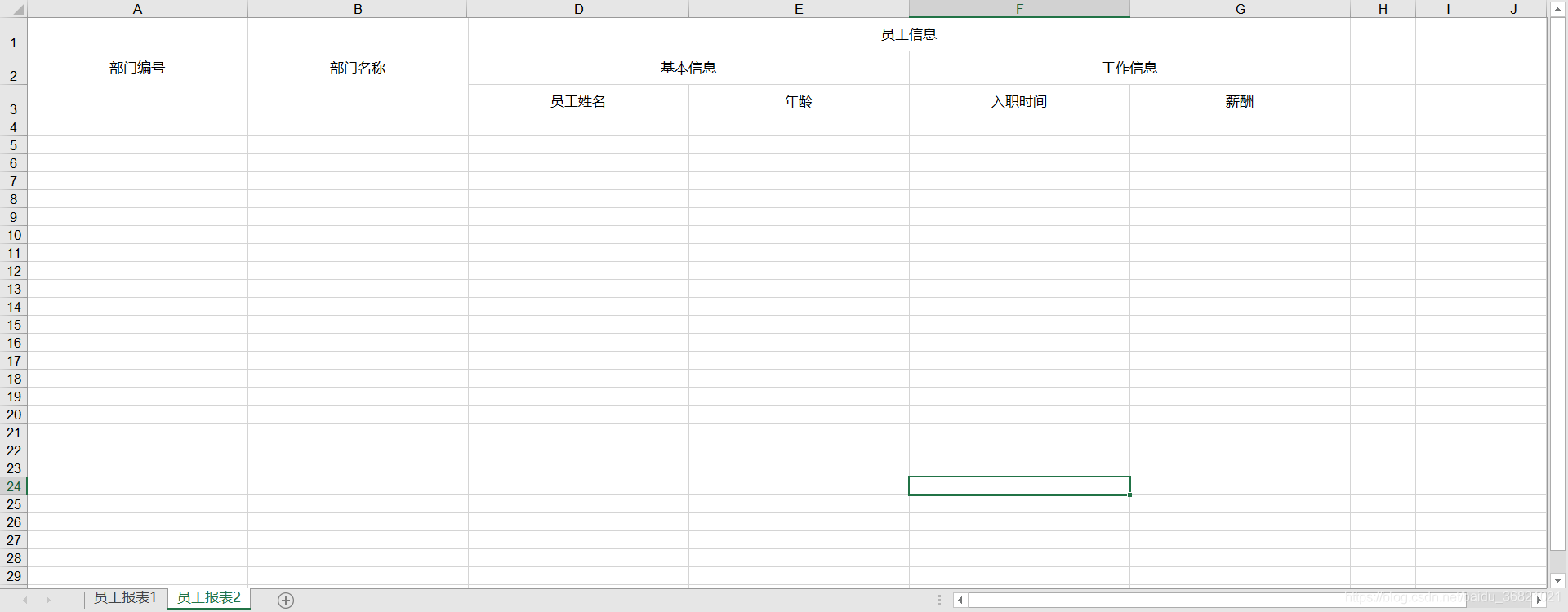Viewport: 1568px width, 612px height.
Task: Click the vertical scrollbar thumb
Action: coord(1557,284)
